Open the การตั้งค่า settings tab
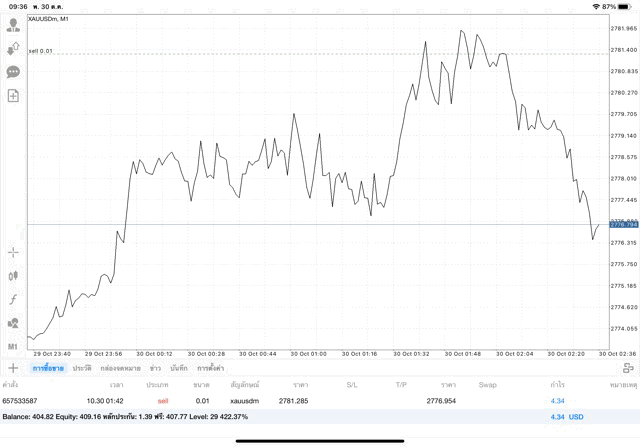The height and width of the screenshot is (447, 640). [x=211, y=369]
